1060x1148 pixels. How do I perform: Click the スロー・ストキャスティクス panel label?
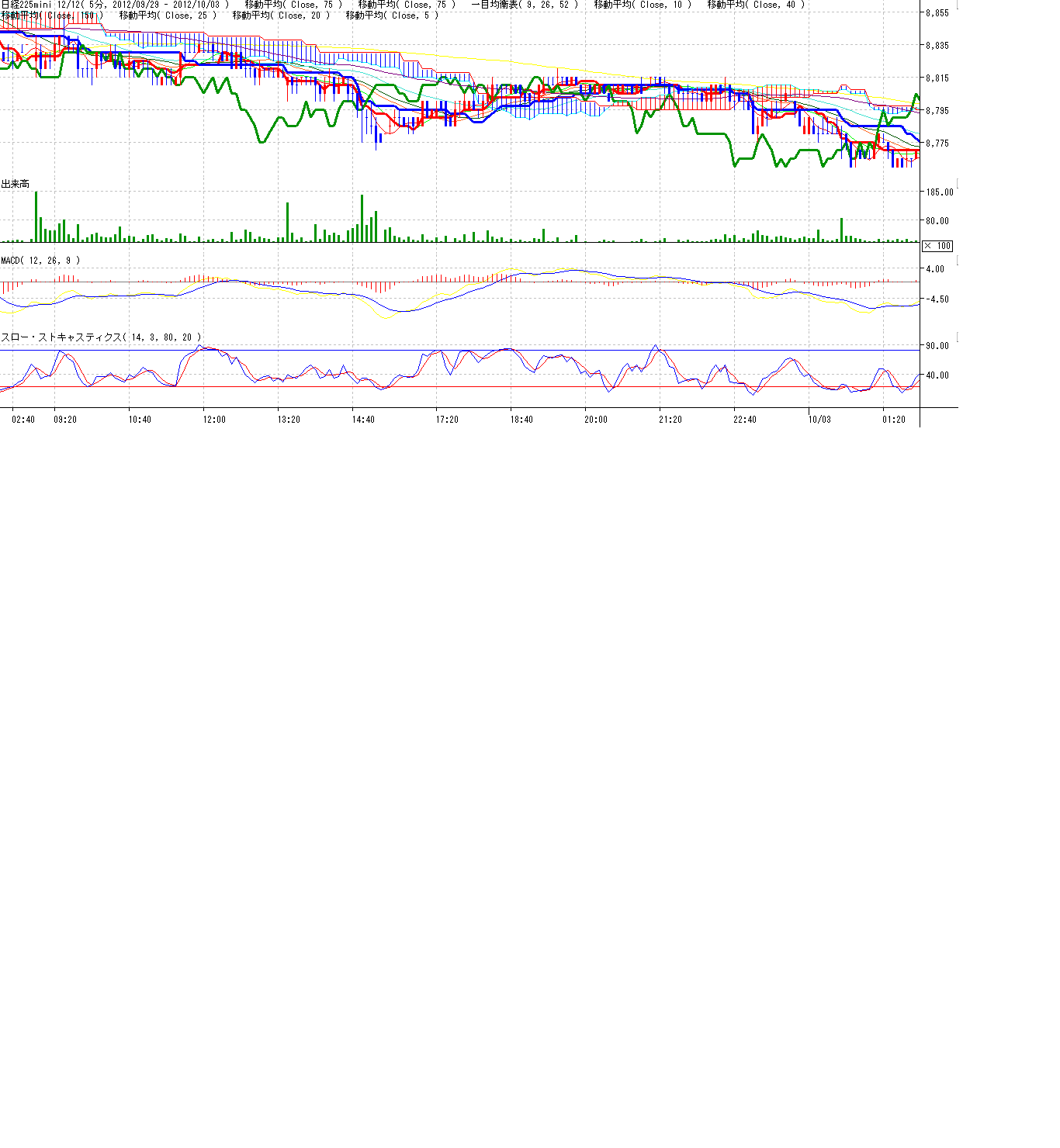point(101,337)
